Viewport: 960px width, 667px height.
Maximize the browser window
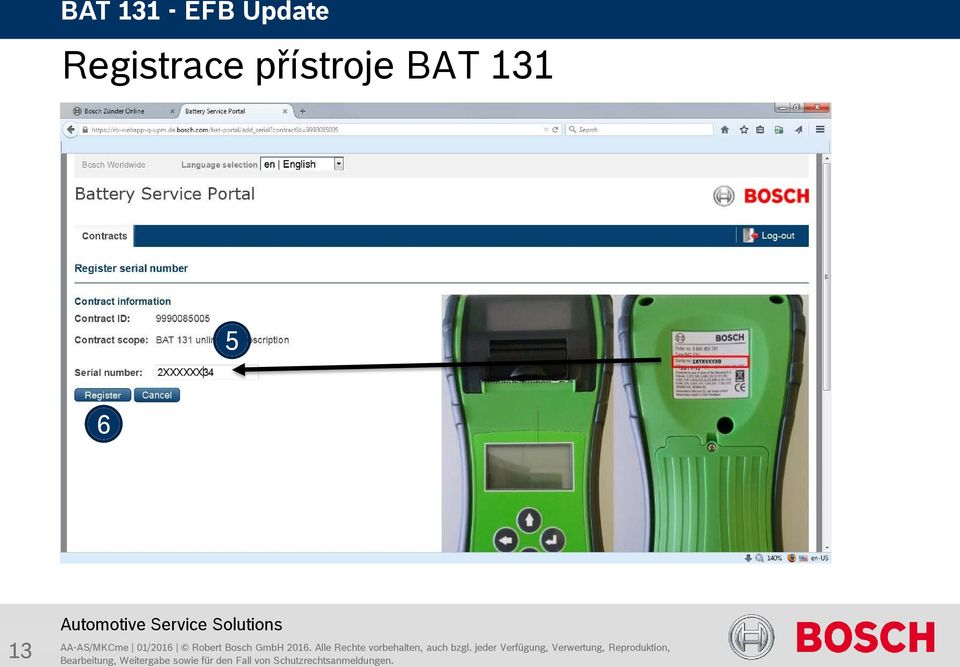coord(797,107)
